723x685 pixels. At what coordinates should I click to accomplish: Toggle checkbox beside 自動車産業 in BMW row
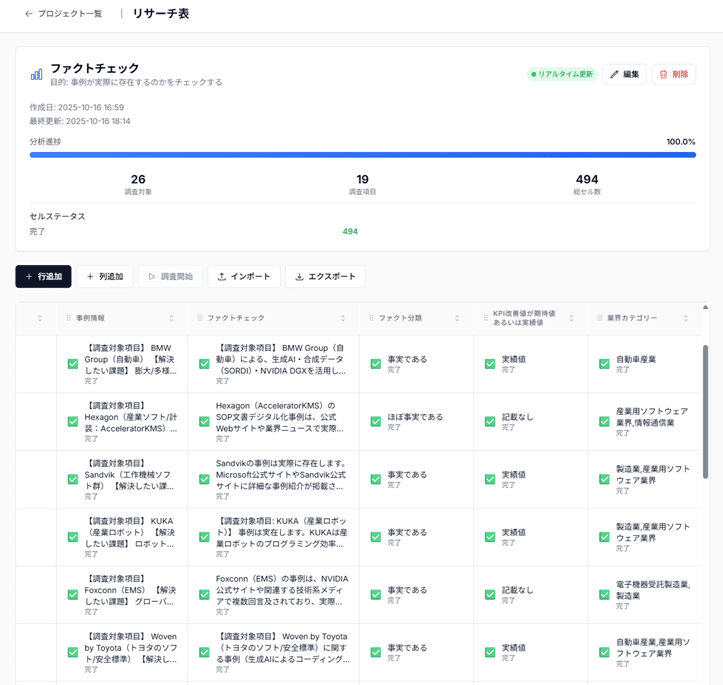tap(604, 364)
